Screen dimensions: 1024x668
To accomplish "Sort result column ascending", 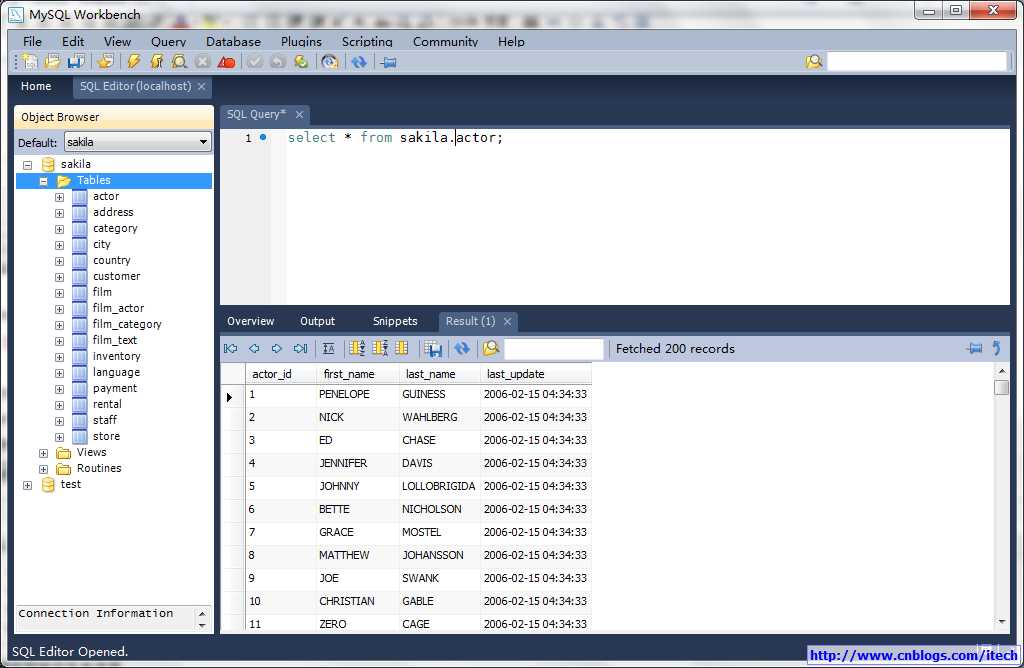I will [357, 349].
